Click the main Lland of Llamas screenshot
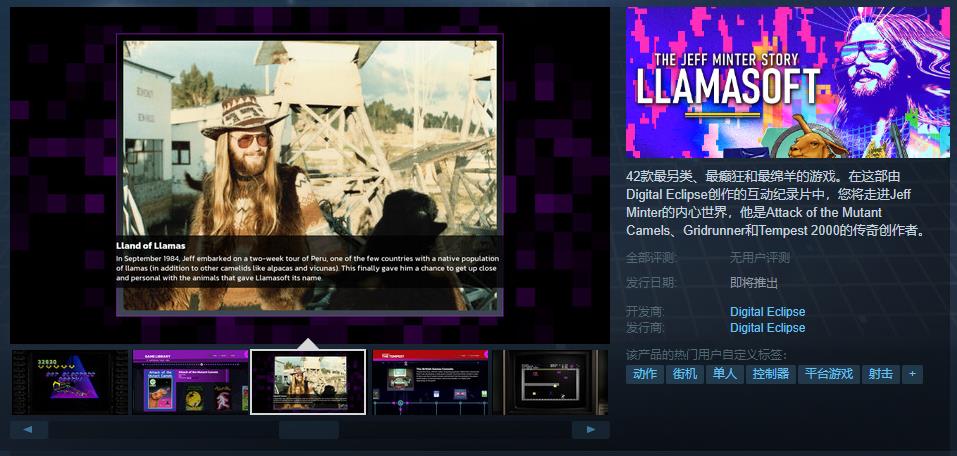Screen dimensions: 957x456 click(310, 175)
